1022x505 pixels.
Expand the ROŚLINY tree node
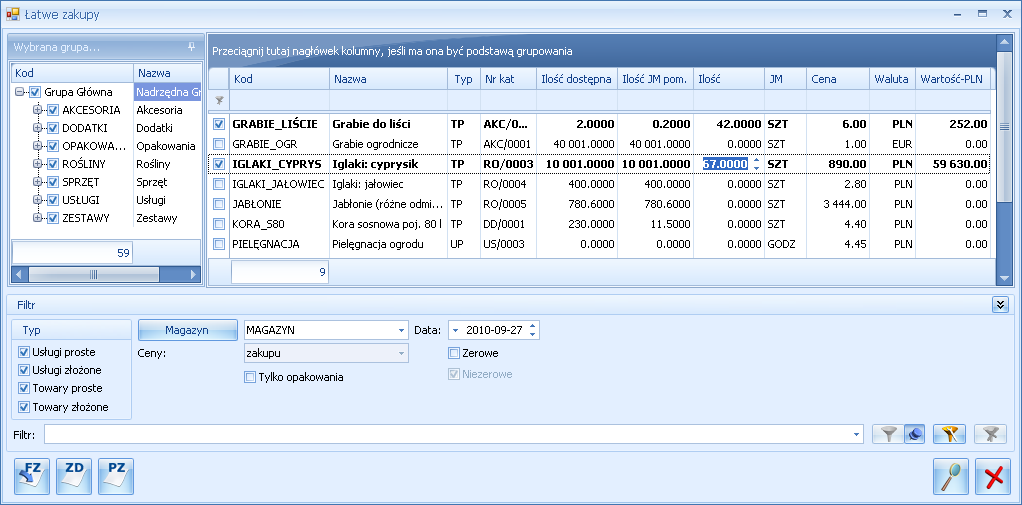[x=37, y=164]
